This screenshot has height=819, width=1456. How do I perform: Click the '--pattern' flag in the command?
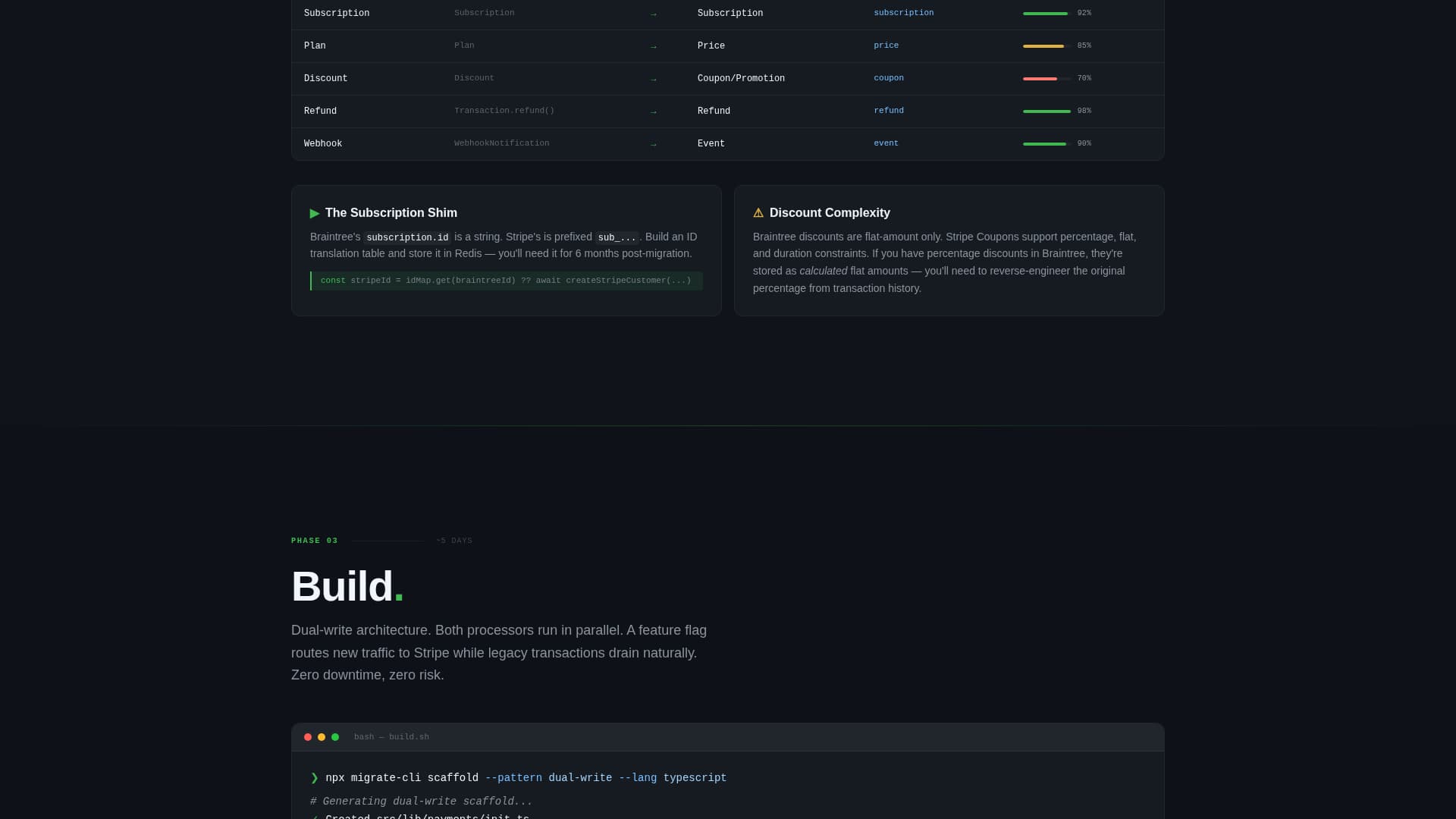[x=513, y=778]
